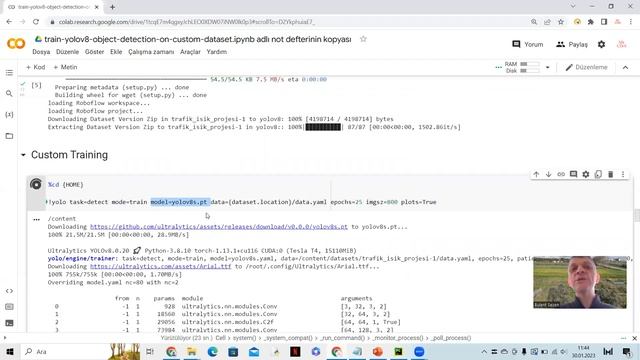Open the Arial.ttf download link
The width and height of the screenshot is (640, 360).
(x=160, y=266)
